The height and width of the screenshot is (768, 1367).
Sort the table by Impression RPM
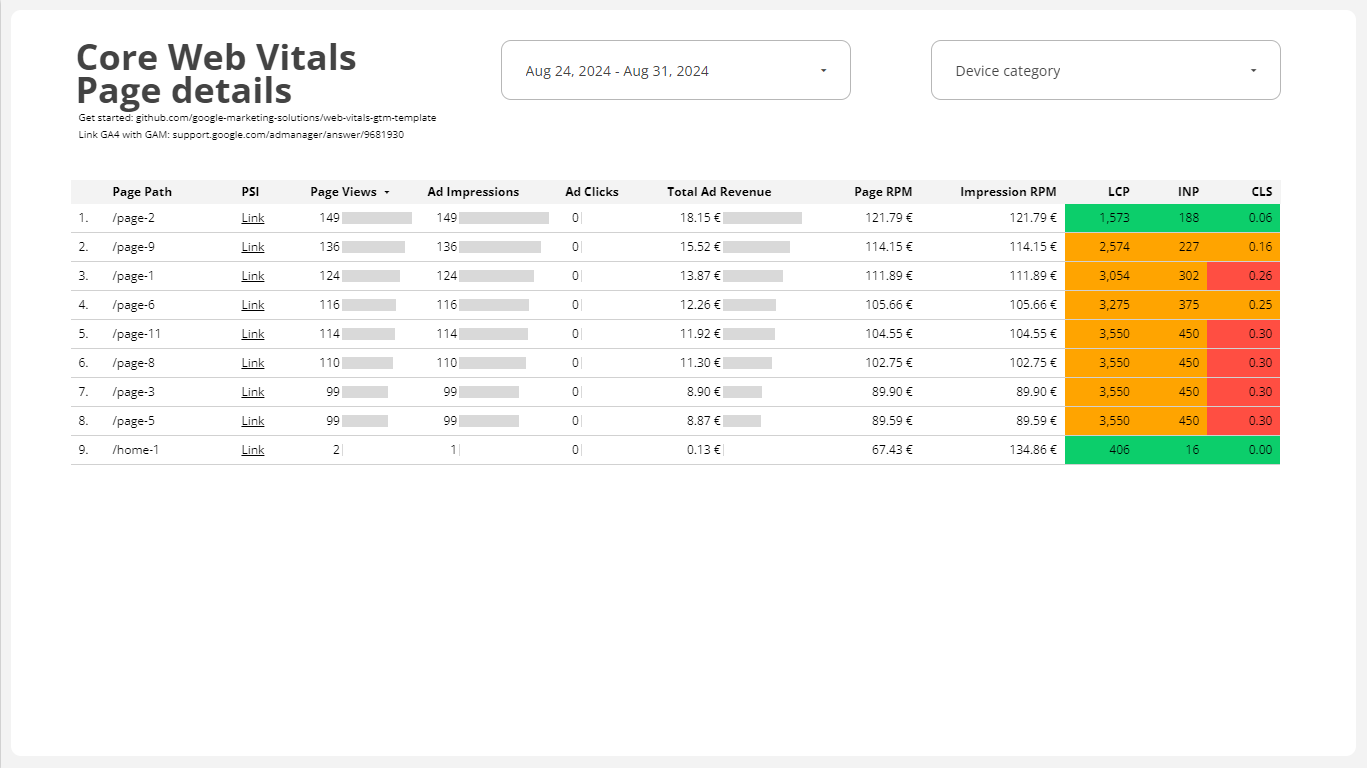1008,191
